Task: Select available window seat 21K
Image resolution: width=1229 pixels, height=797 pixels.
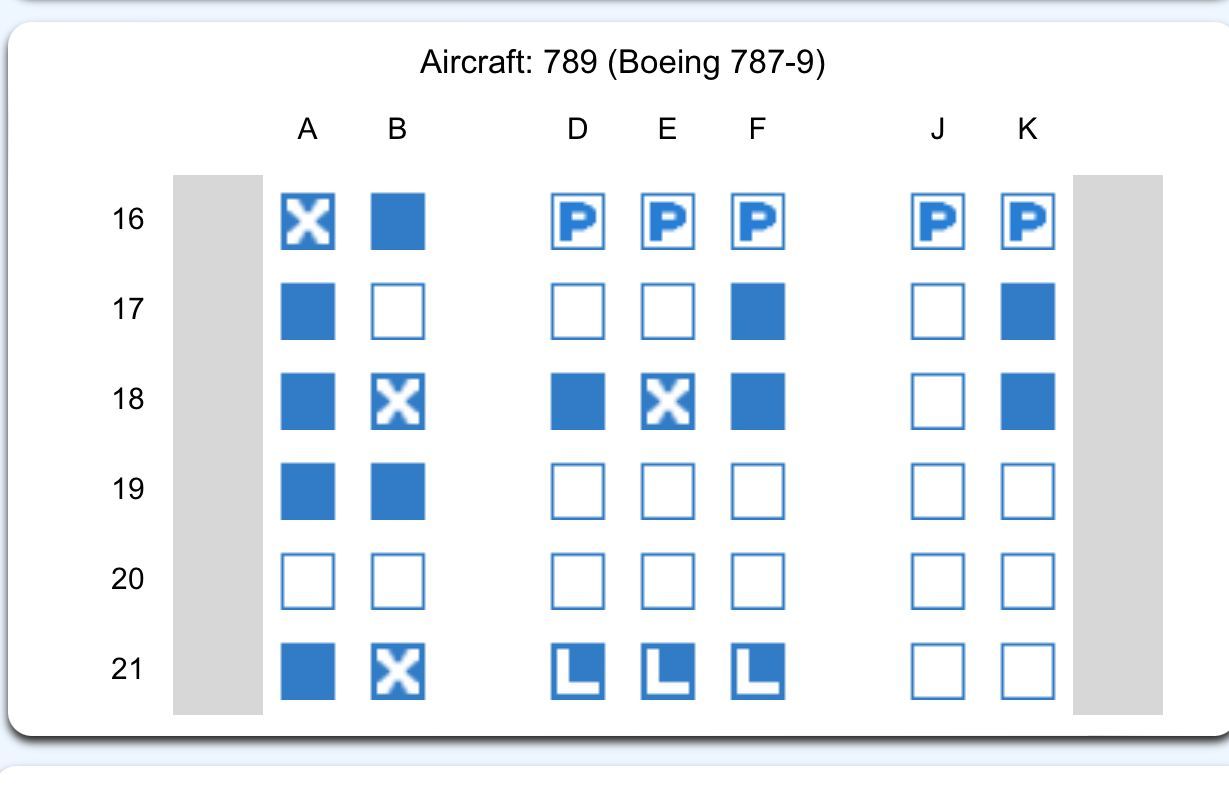Action: pos(1027,671)
